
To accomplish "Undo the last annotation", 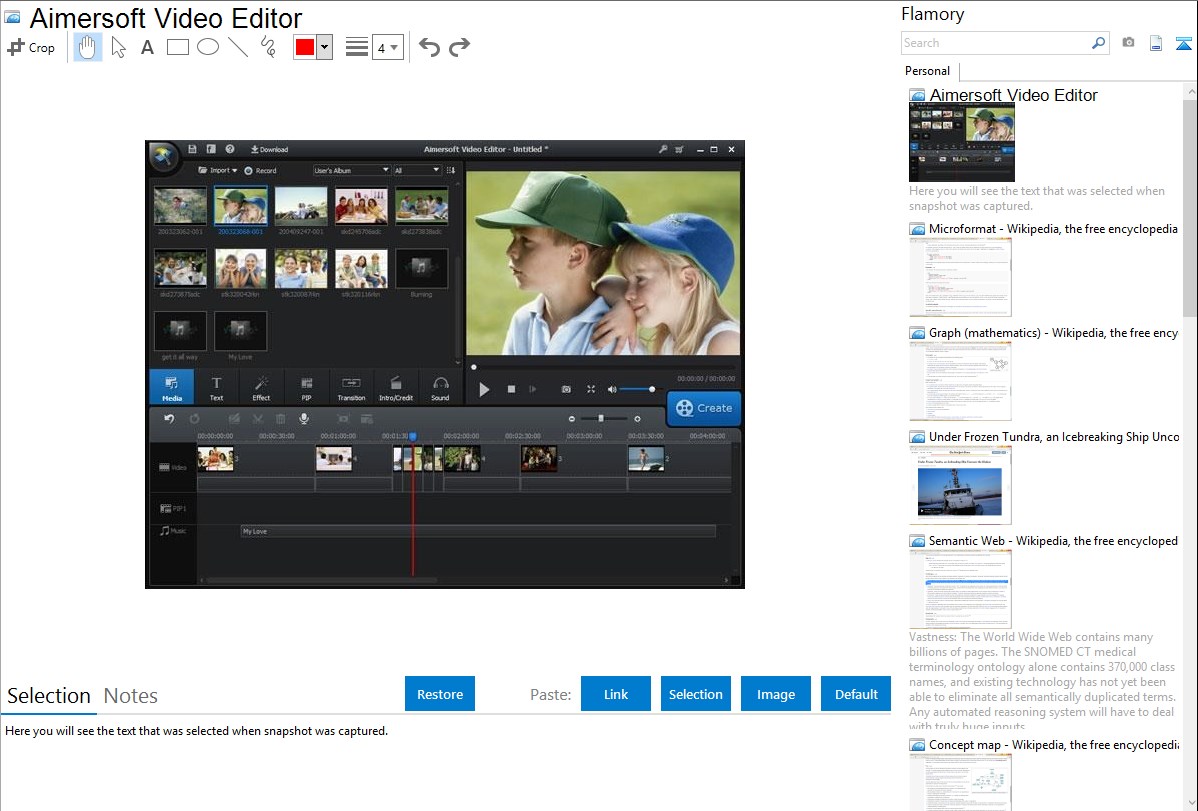I will (429, 47).
